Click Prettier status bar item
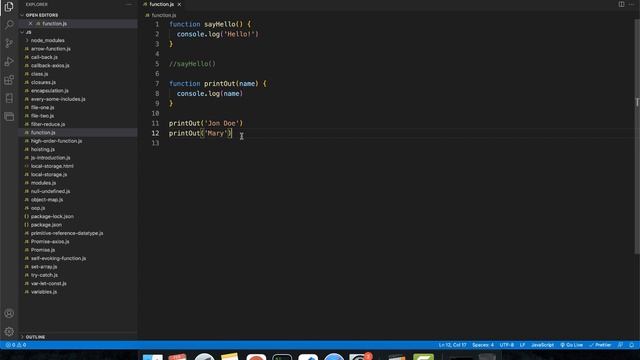This screenshot has width=640, height=360. pyautogui.click(x=600, y=345)
